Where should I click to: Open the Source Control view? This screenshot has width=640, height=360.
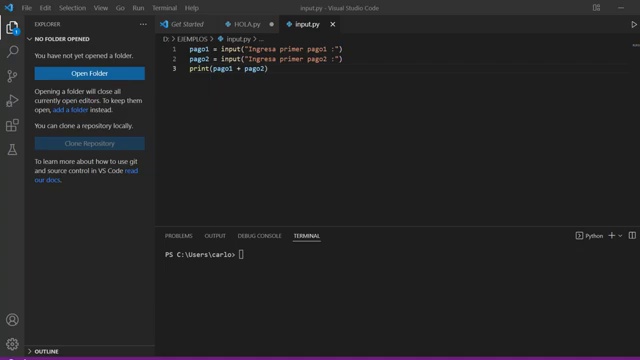tap(12, 76)
